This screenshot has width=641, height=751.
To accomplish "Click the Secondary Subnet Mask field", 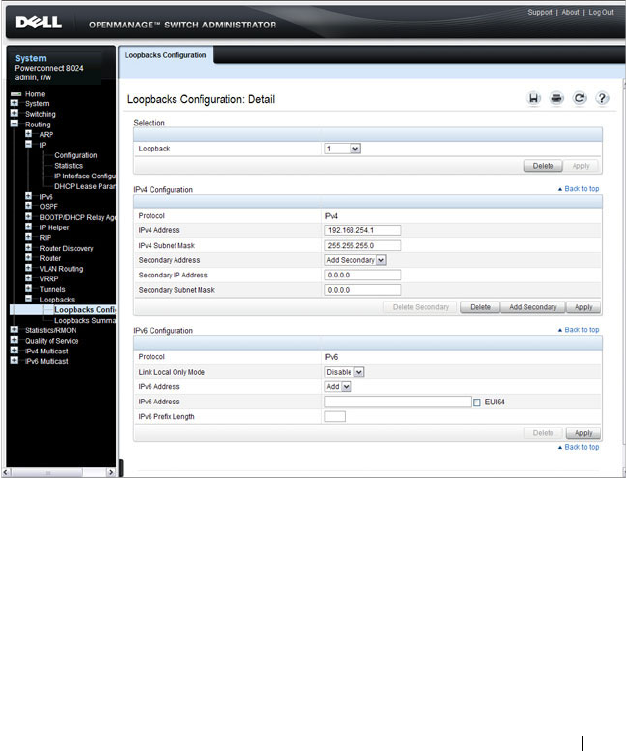I will click(x=363, y=290).
